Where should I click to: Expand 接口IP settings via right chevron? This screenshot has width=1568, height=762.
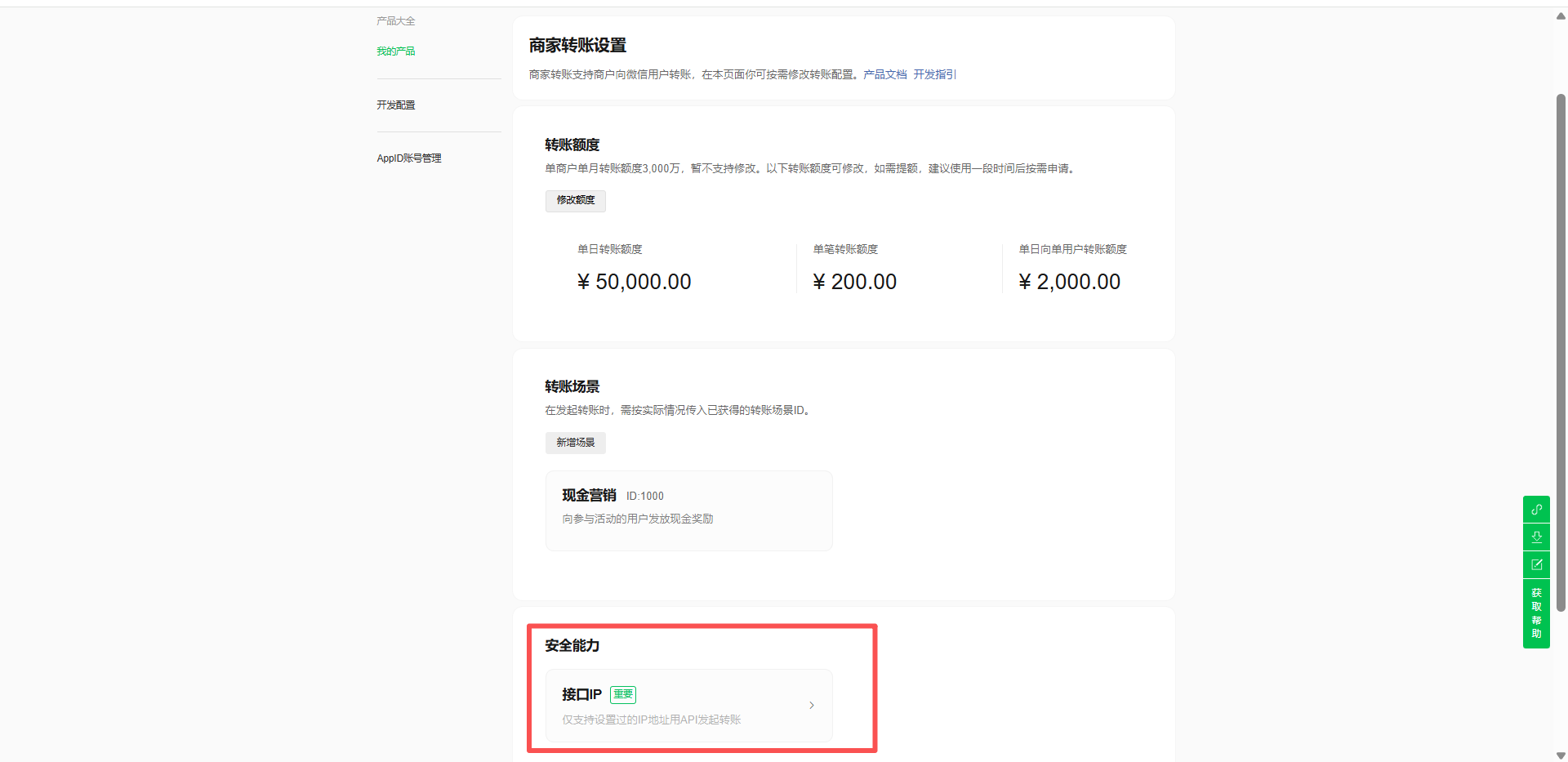coord(811,706)
